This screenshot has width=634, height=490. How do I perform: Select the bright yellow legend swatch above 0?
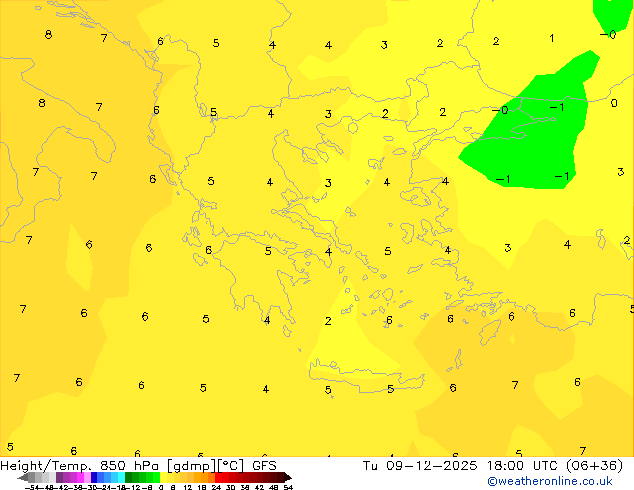163,477
